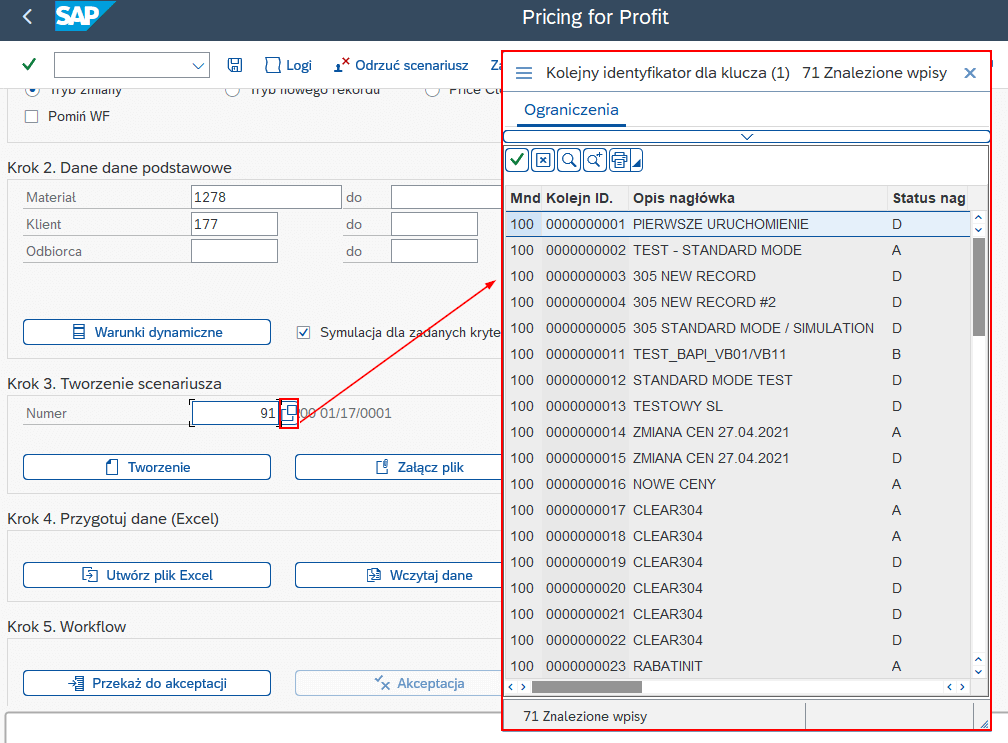Click the Warunki dynamiczne button

point(147,332)
